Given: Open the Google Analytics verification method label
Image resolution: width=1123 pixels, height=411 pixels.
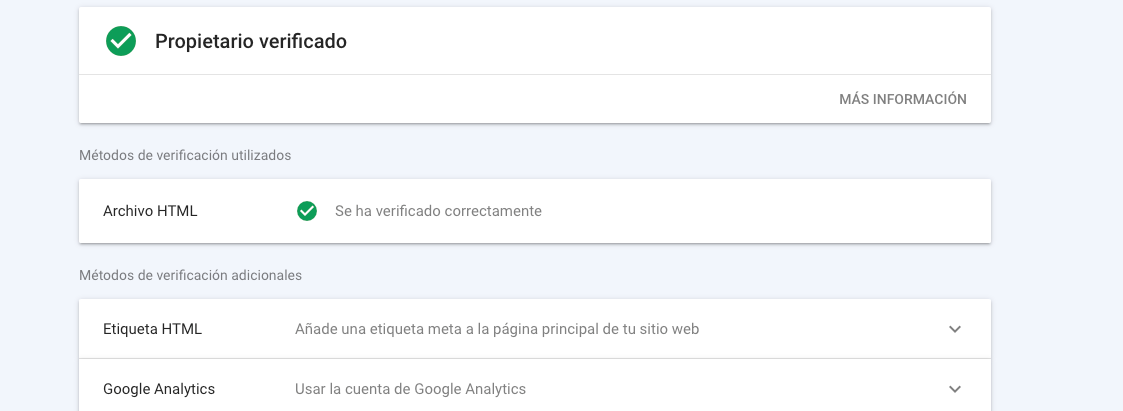Looking at the screenshot, I should [159, 390].
